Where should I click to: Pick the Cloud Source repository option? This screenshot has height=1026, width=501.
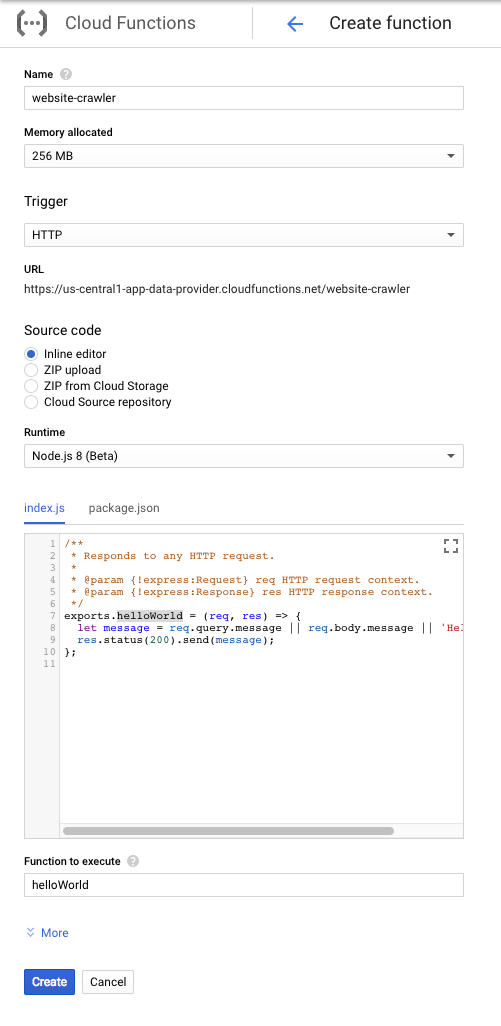(x=31, y=402)
